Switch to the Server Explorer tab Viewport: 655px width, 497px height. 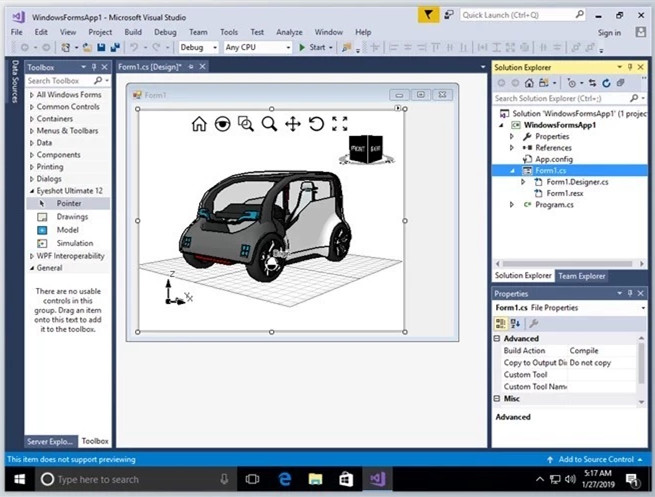point(50,441)
